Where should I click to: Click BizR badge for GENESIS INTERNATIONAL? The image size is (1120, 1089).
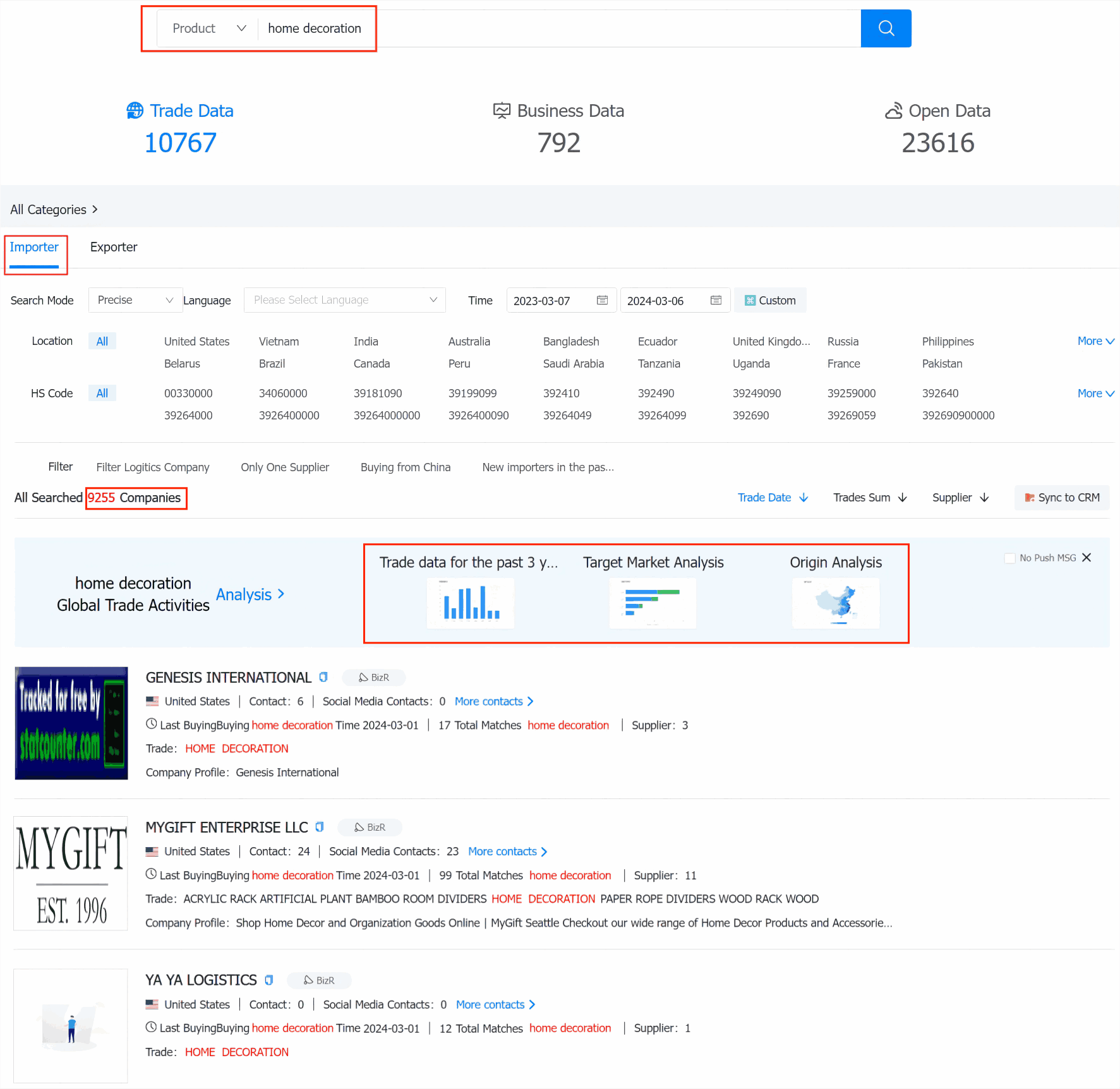pos(374,677)
